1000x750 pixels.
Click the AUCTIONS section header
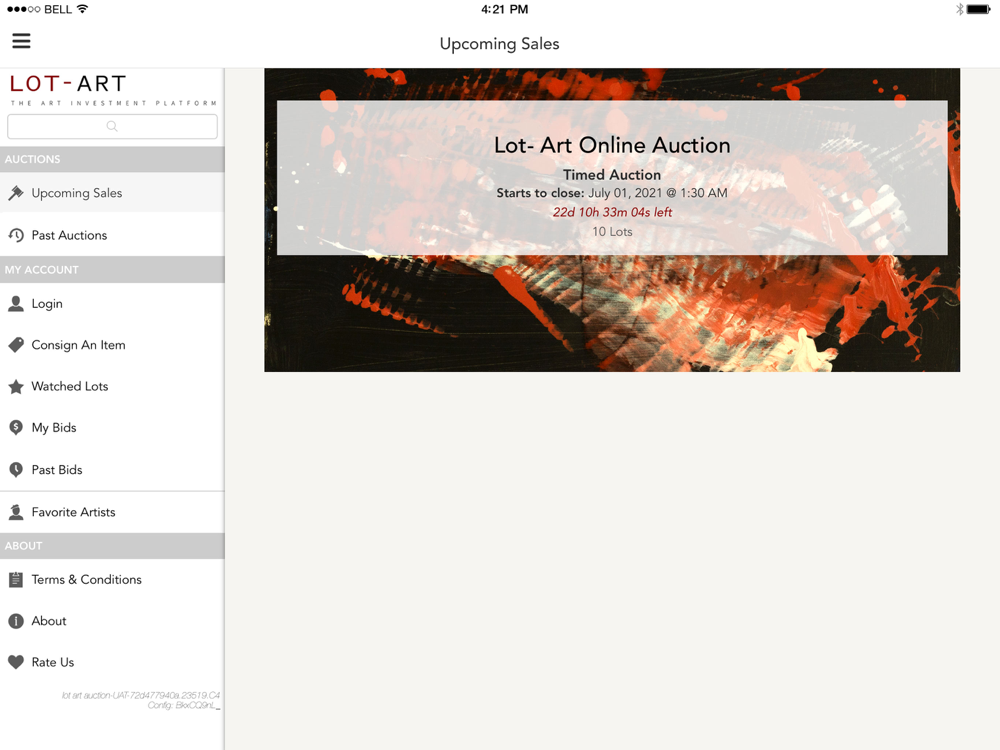click(x=112, y=159)
